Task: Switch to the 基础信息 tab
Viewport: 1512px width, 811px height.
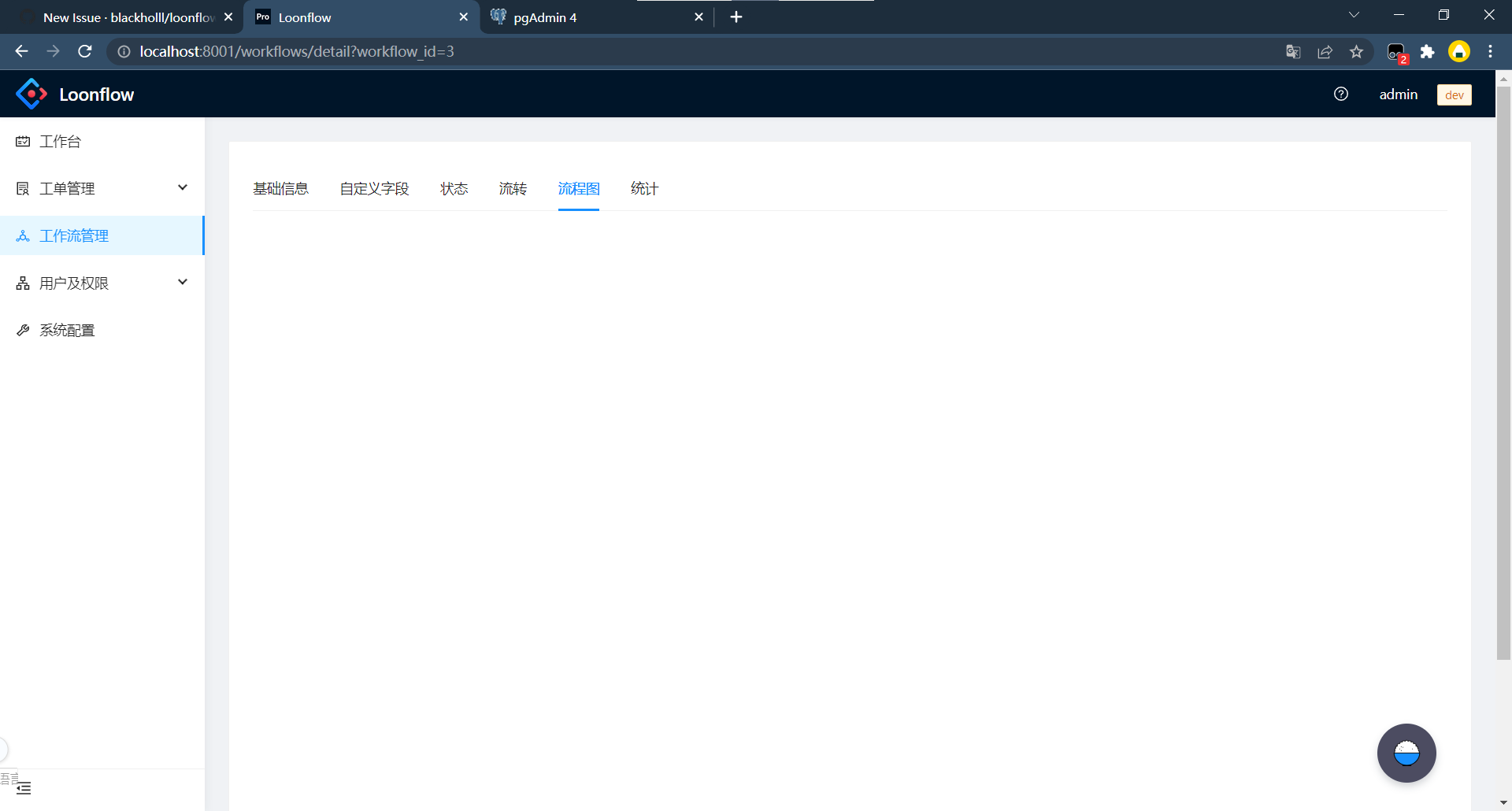Action: click(280, 189)
